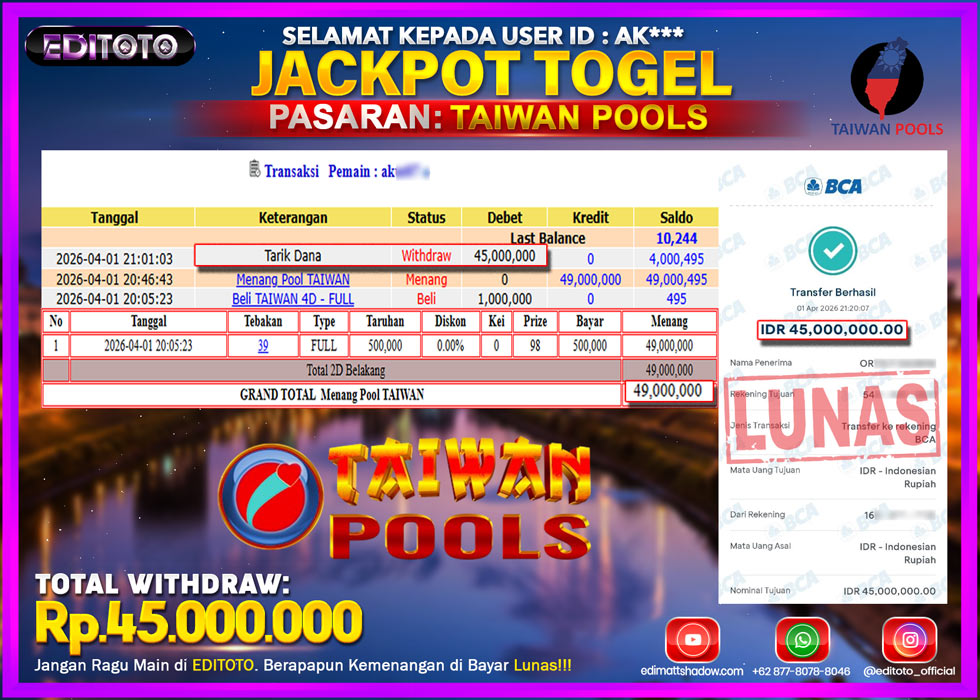Click the Debet column header
The image size is (980, 700).
pyautogui.click(x=504, y=218)
